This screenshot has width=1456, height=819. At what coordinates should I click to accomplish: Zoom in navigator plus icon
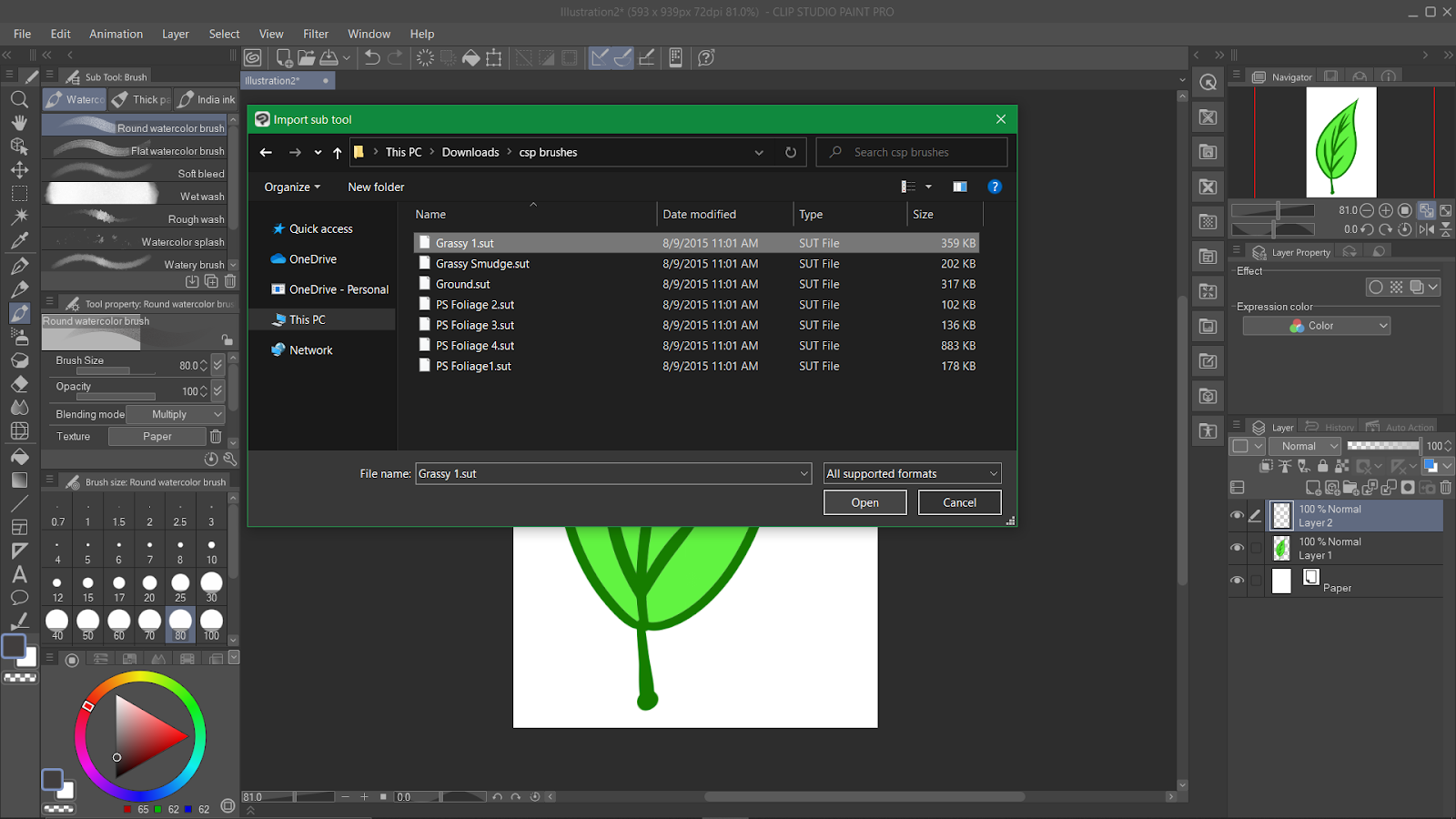[1386, 210]
